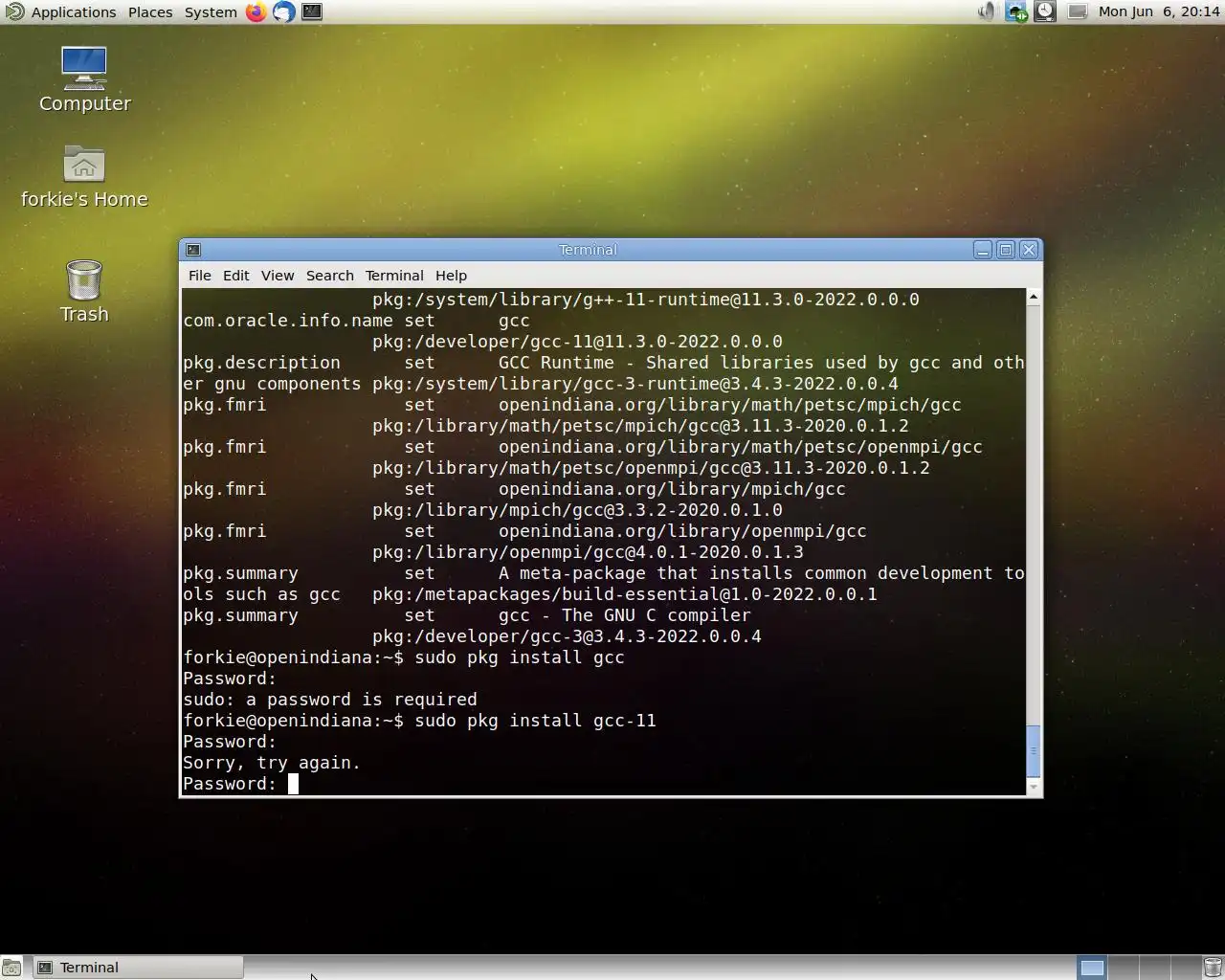Open the System menu
This screenshot has height=980, width=1225.
coord(211,11)
